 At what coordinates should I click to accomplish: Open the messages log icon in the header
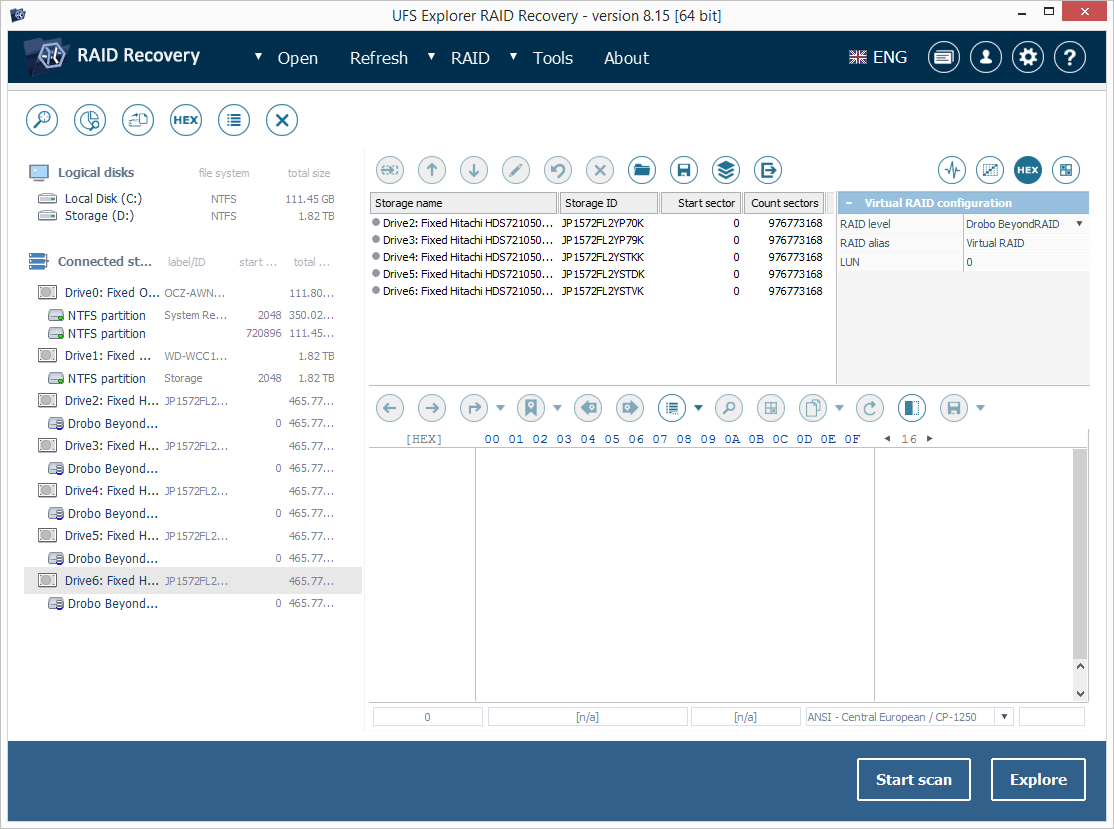[943, 58]
